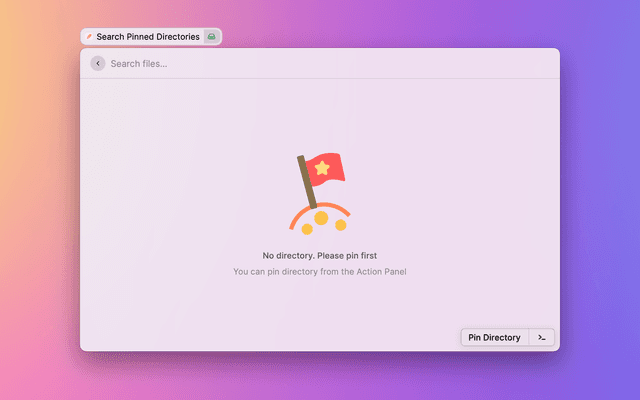Click the Search Pinned Directories label
Screen dimensions: 640x400
[x=147, y=37]
